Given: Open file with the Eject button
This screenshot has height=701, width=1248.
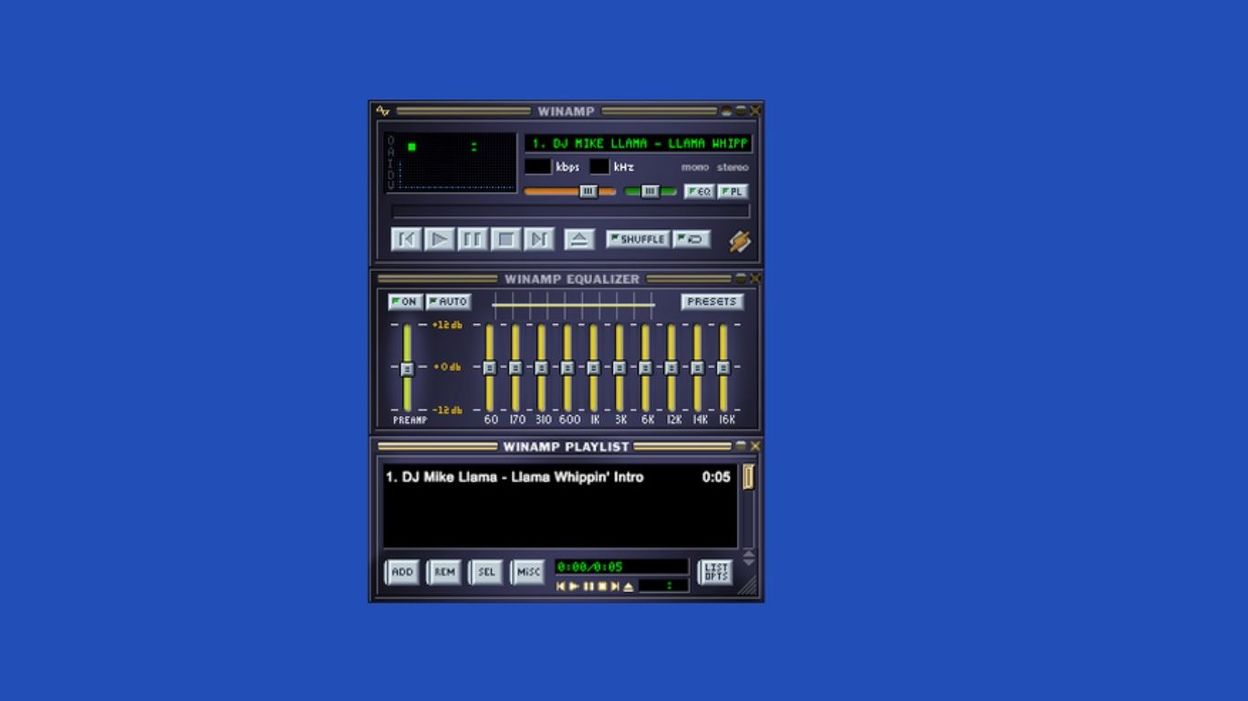Looking at the screenshot, I should click(579, 239).
